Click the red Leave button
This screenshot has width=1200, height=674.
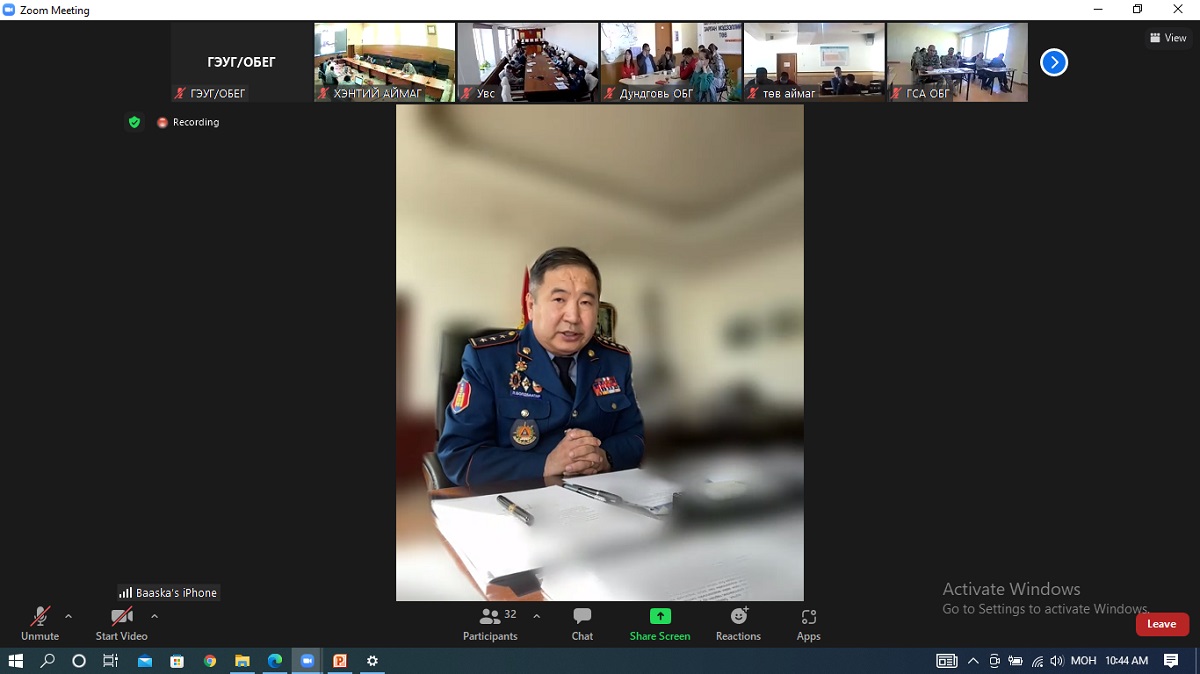[x=1161, y=624]
